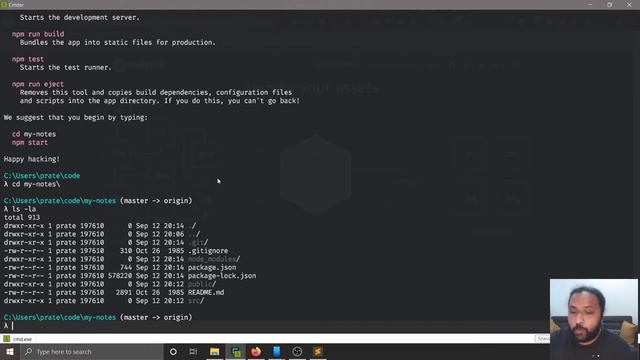Click the 'ls -la' command line

20,209
